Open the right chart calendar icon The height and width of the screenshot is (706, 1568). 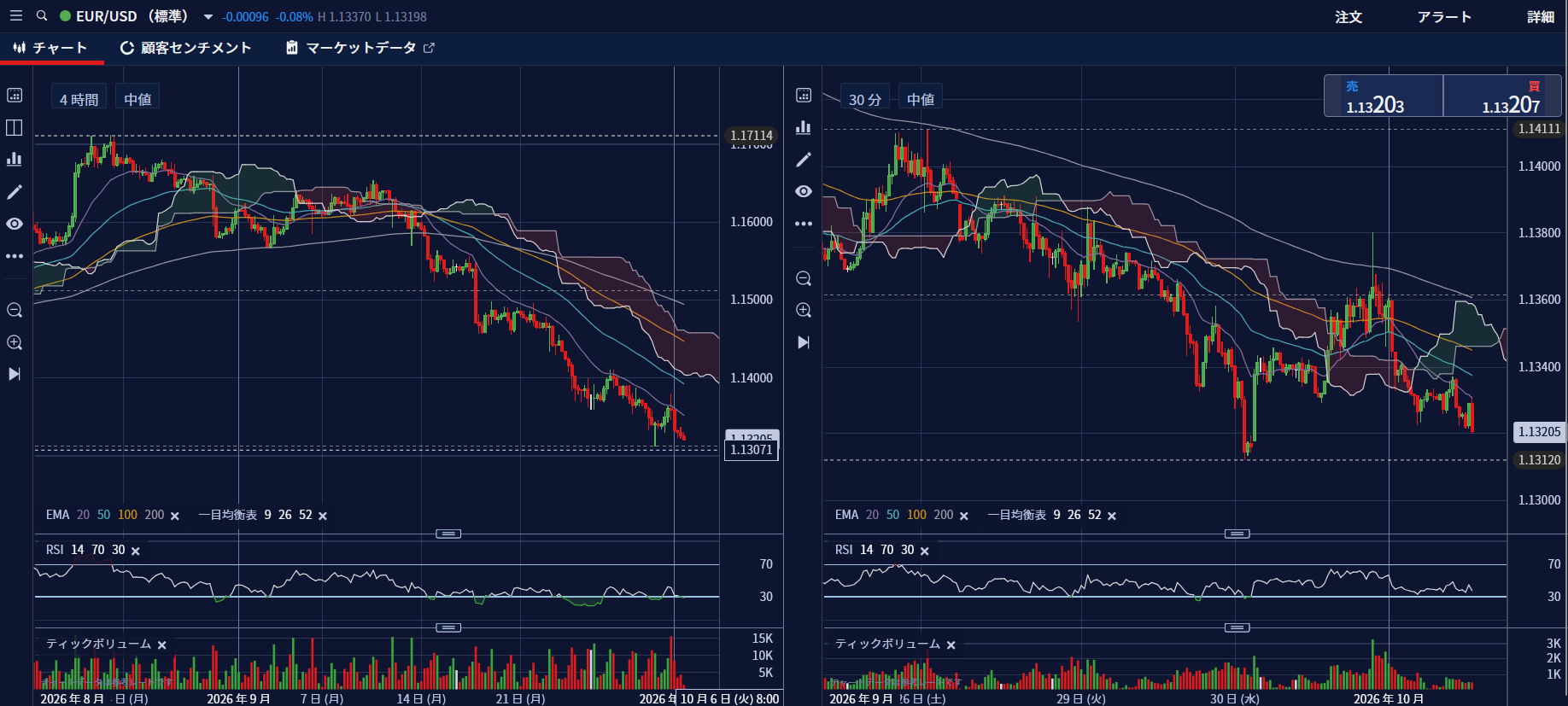pos(804,95)
